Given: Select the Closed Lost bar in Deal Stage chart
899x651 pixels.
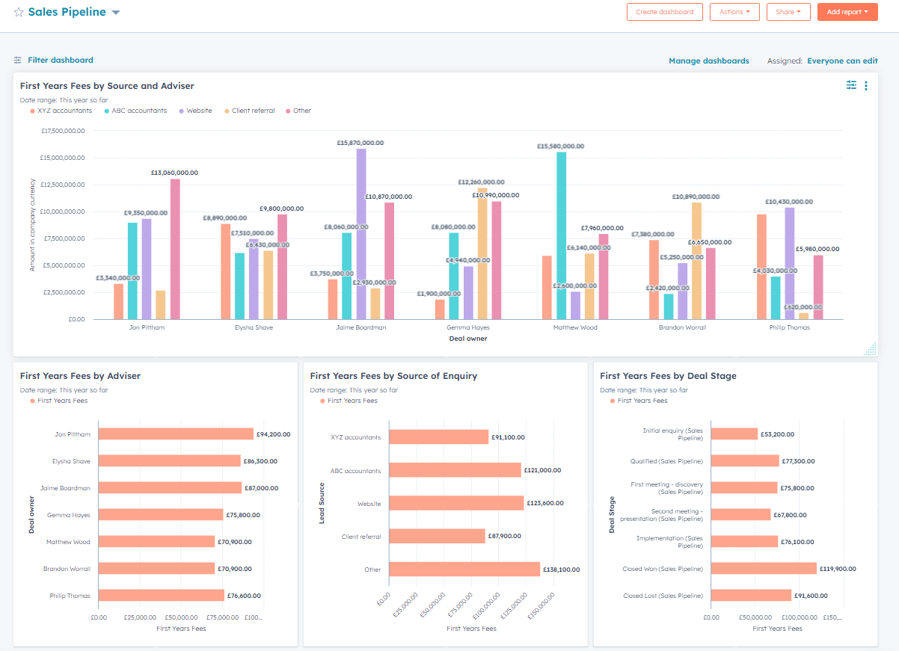Looking at the screenshot, I should (x=752, y=595).
